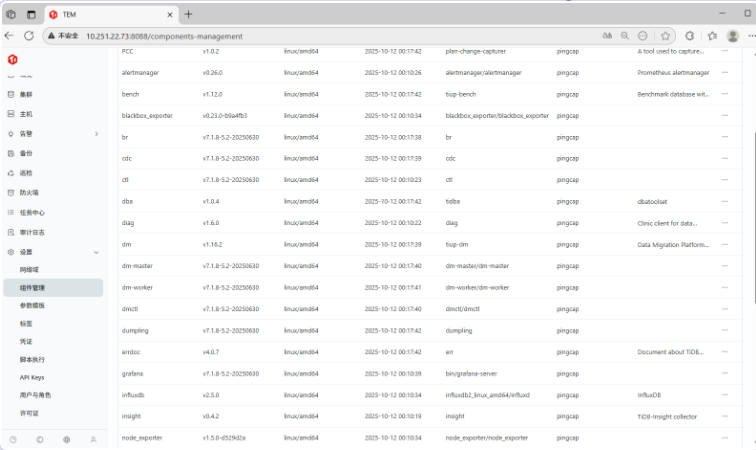756x450 pixels.
Task: Open a new browser tab
Action: 188,14
